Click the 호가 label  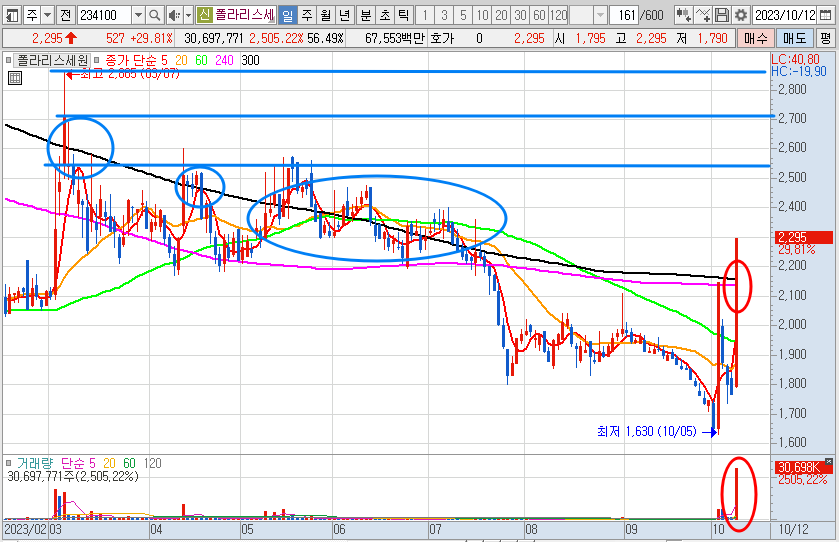[x=442, y=39]
